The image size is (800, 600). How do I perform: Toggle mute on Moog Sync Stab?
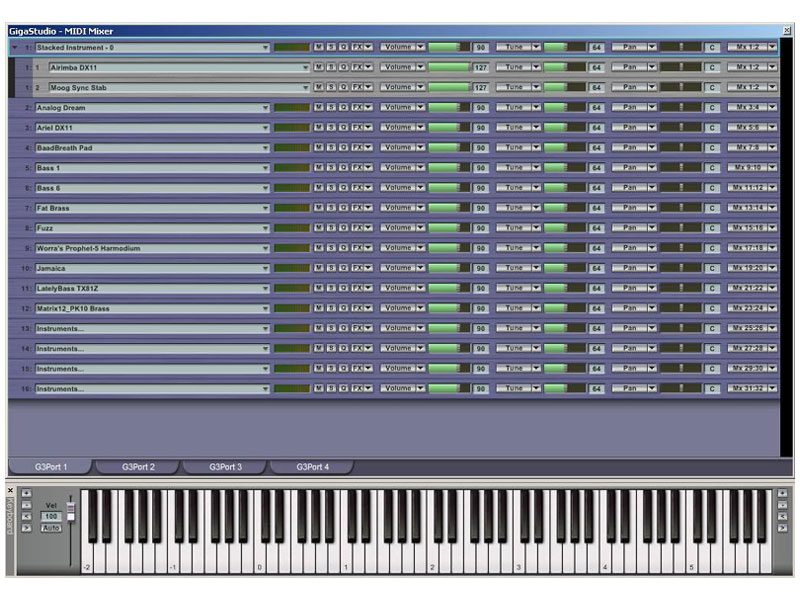click(x=319, y=87)
